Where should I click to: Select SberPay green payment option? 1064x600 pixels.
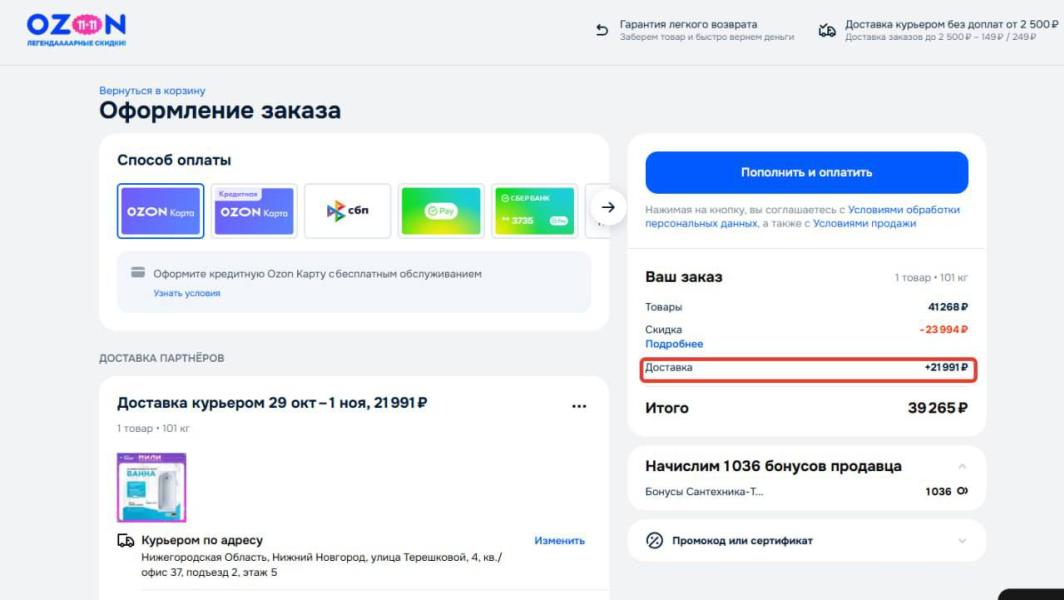(441, 211)
